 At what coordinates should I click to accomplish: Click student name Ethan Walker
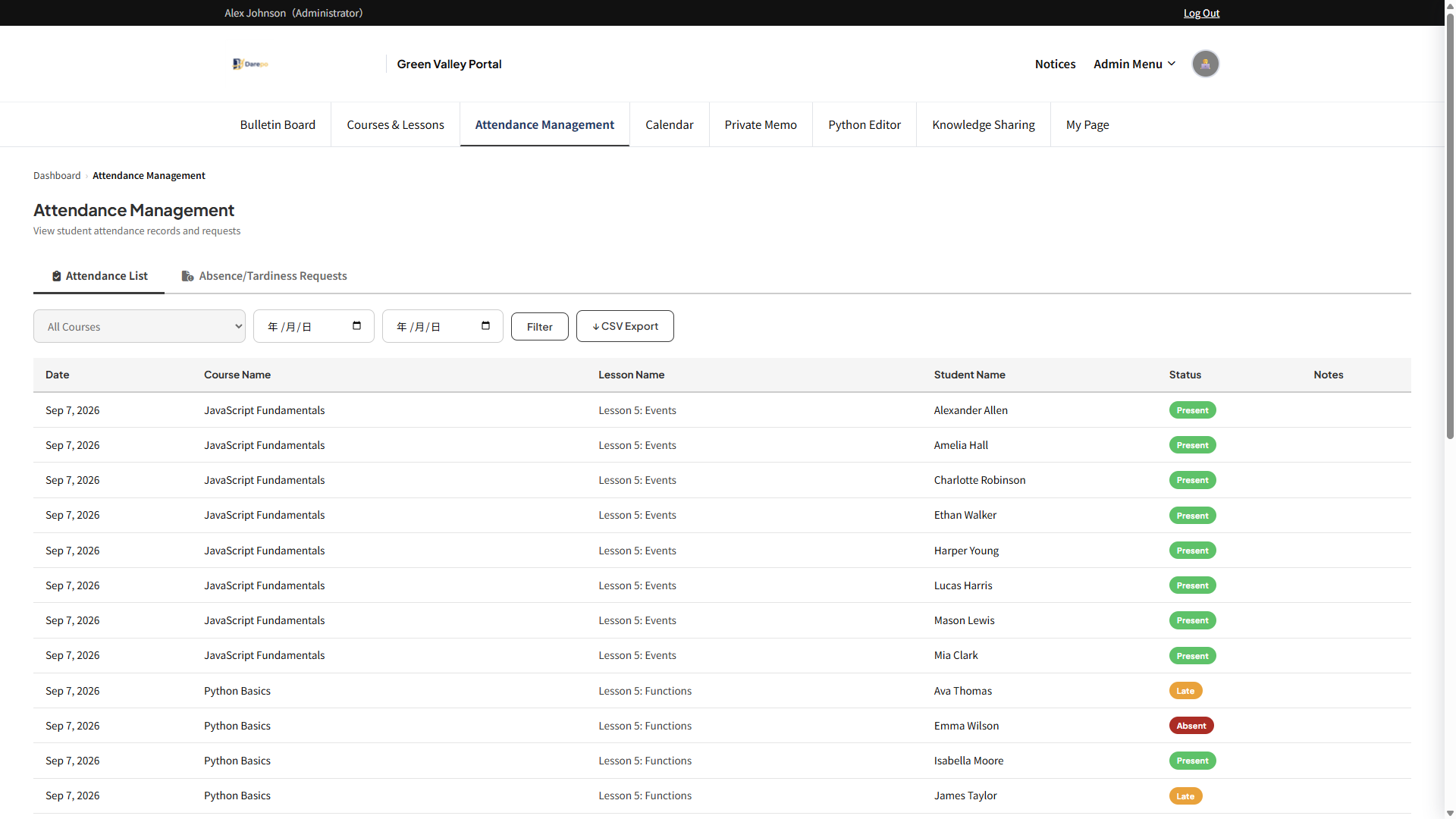[x=965, y=515]
